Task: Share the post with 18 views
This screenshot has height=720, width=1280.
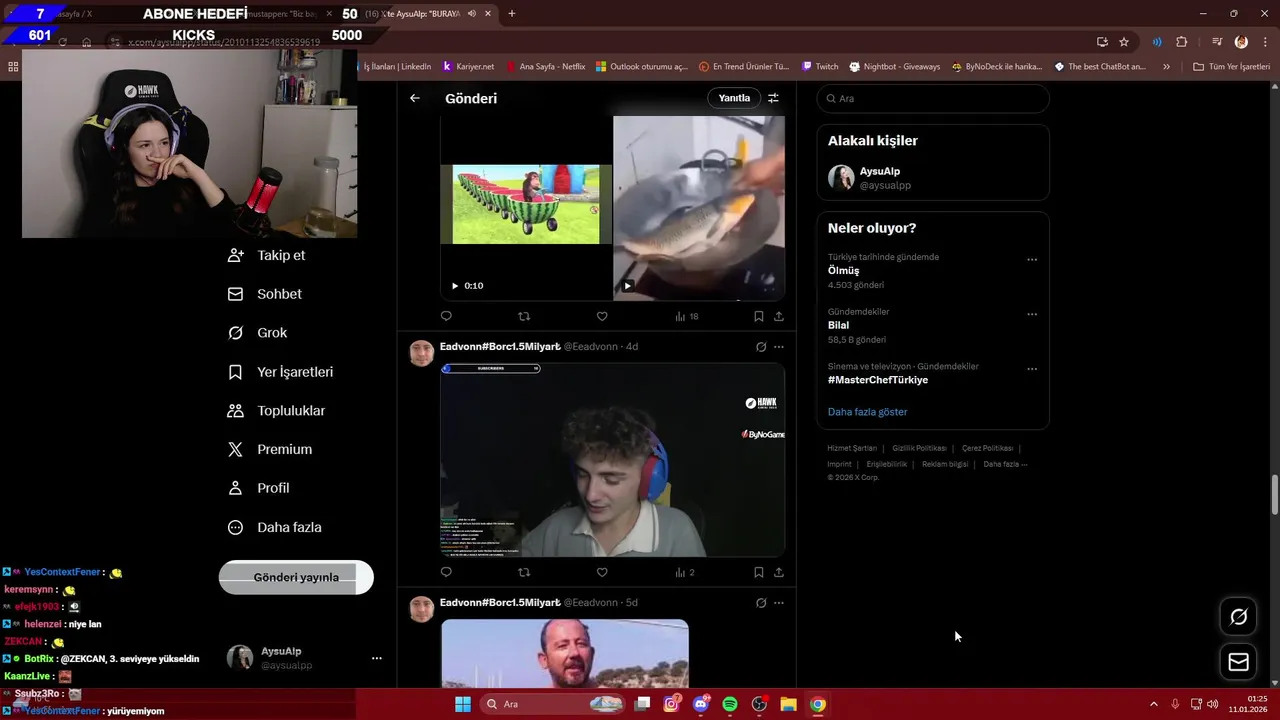Action: [x=779, y=316]
